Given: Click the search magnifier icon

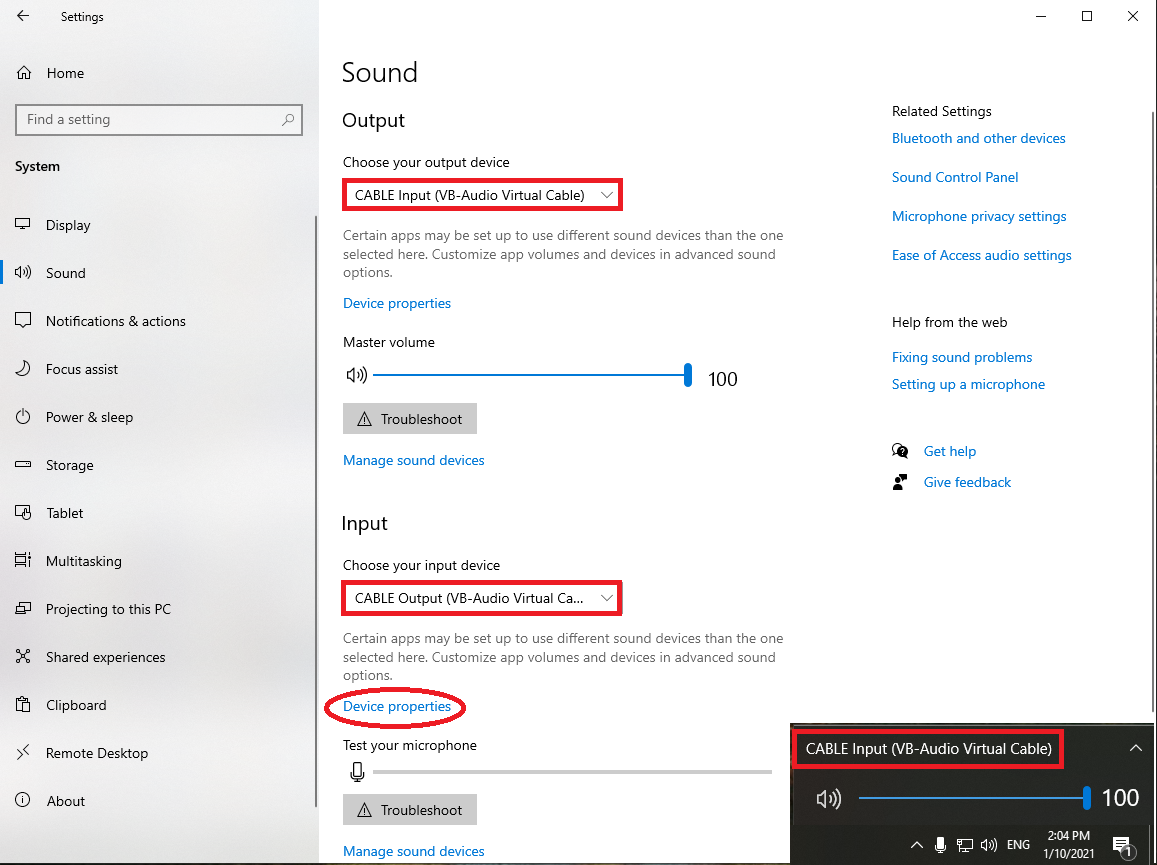Looking at the screenshot, I should pos(288,120).
